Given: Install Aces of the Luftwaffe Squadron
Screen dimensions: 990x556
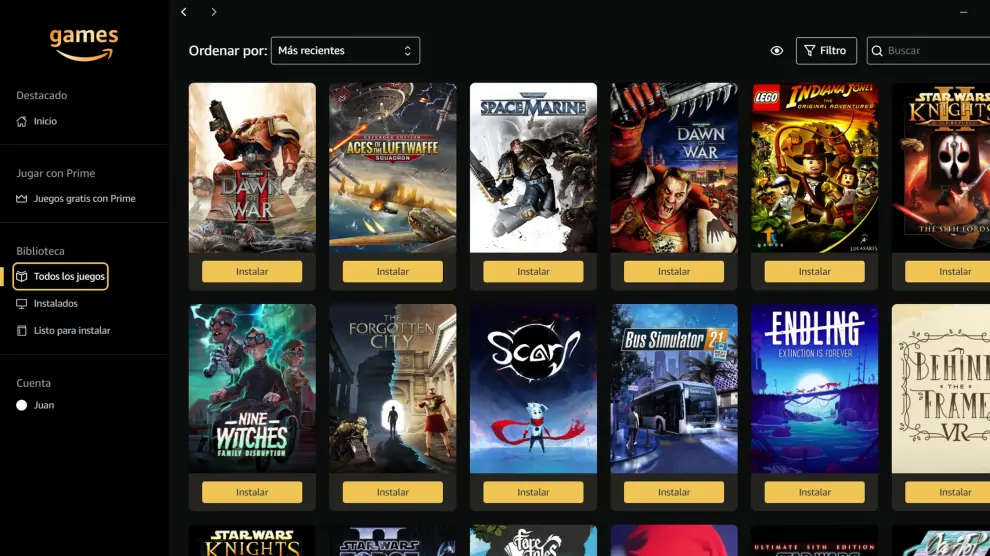Looking at the screenshot, I should coord(392,271).
